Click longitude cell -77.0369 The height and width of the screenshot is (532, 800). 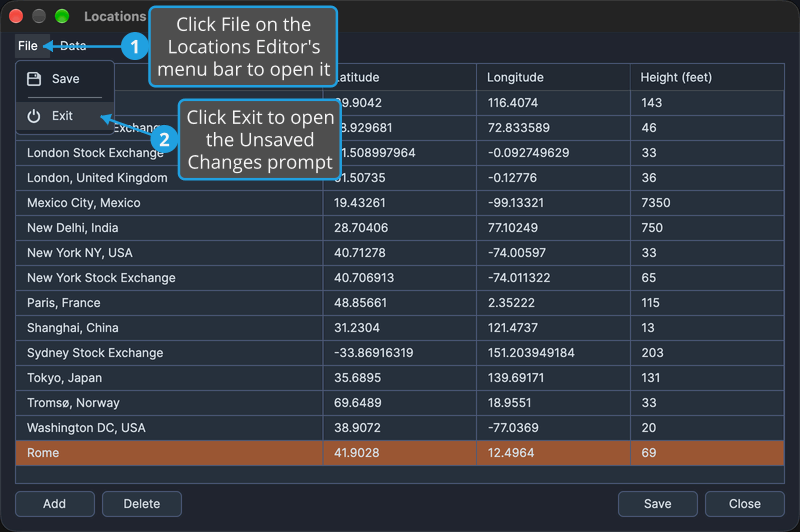[553, 428]
